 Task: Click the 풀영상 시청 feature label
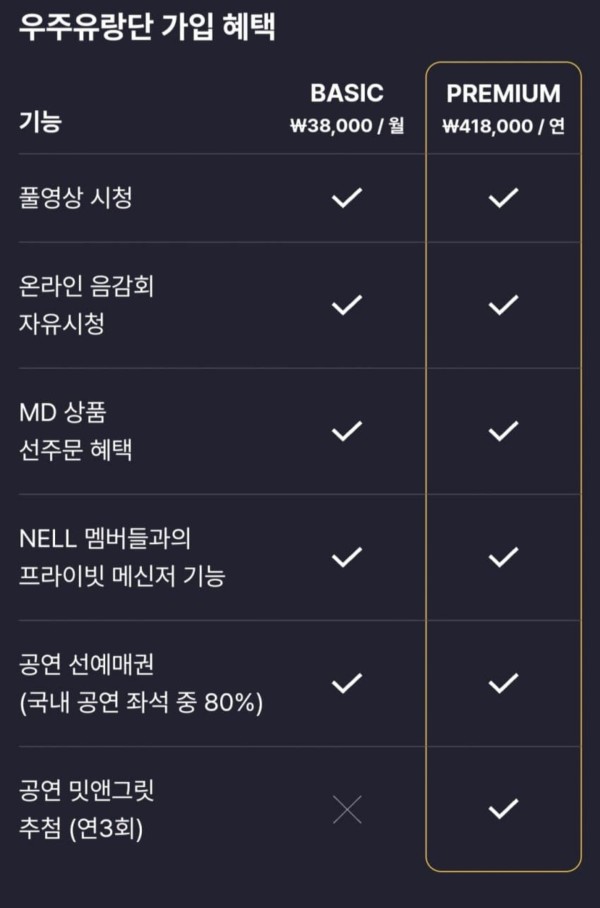76,198
